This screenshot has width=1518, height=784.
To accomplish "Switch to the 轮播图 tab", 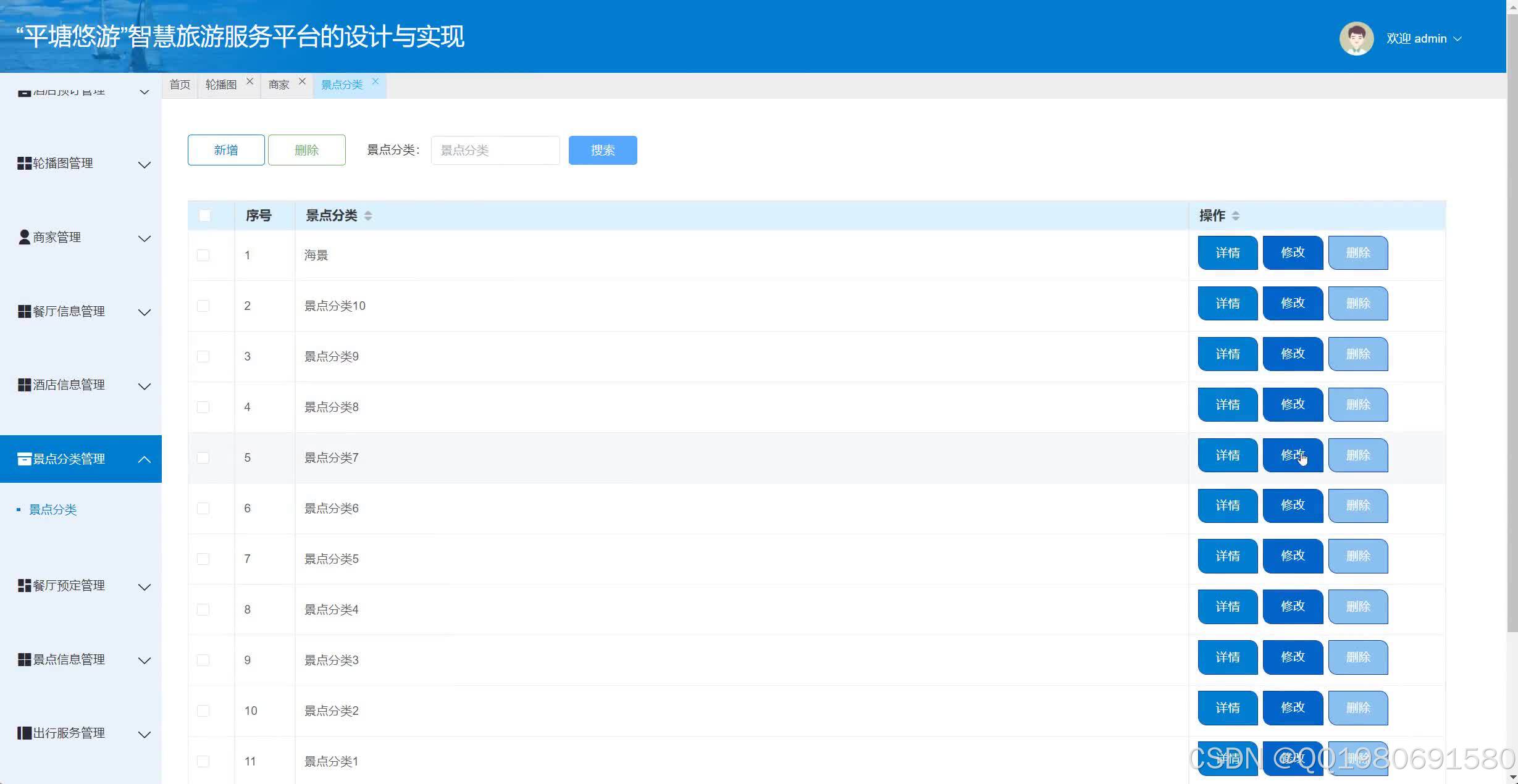I will (x=221, y=85).
